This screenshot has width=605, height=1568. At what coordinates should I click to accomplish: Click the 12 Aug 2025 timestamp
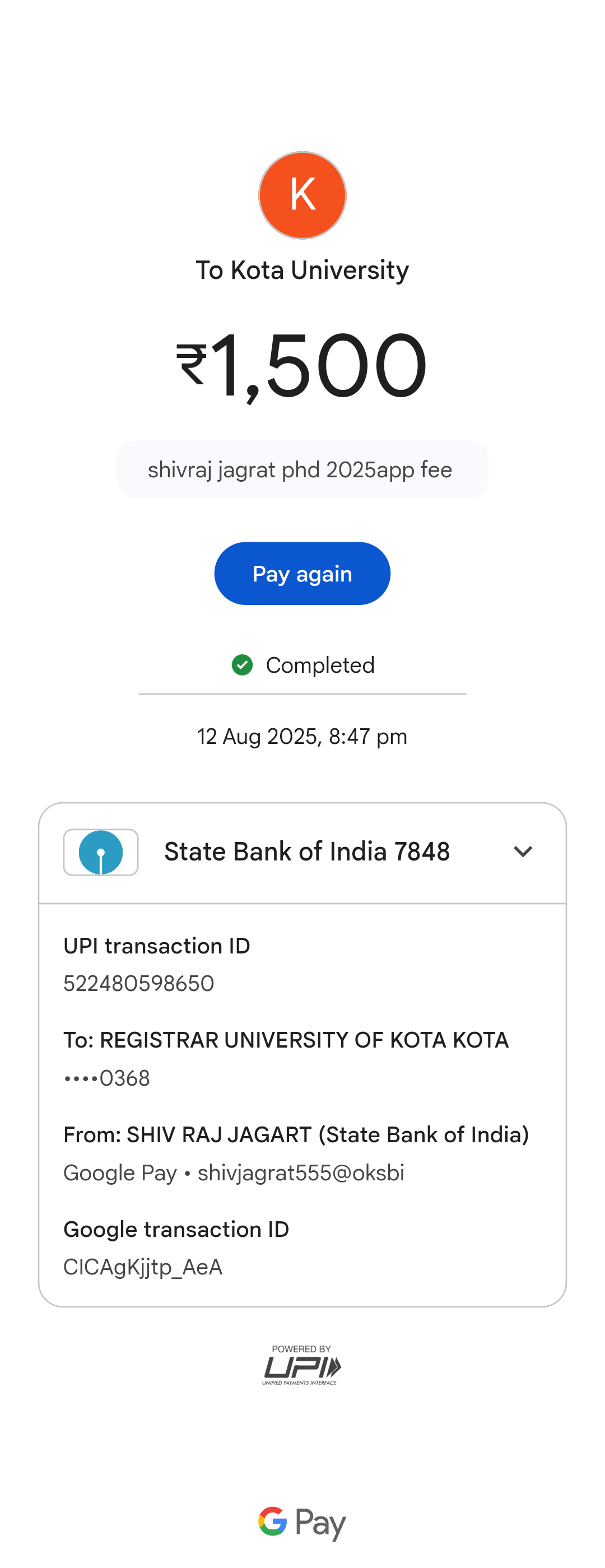point(302,737)
